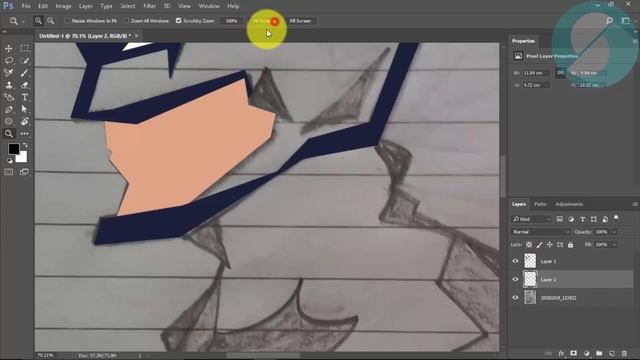Choose Zoom In mode in options bar
Image resolution: width=640 pixels, height=360 pixels.
point(38,20)
